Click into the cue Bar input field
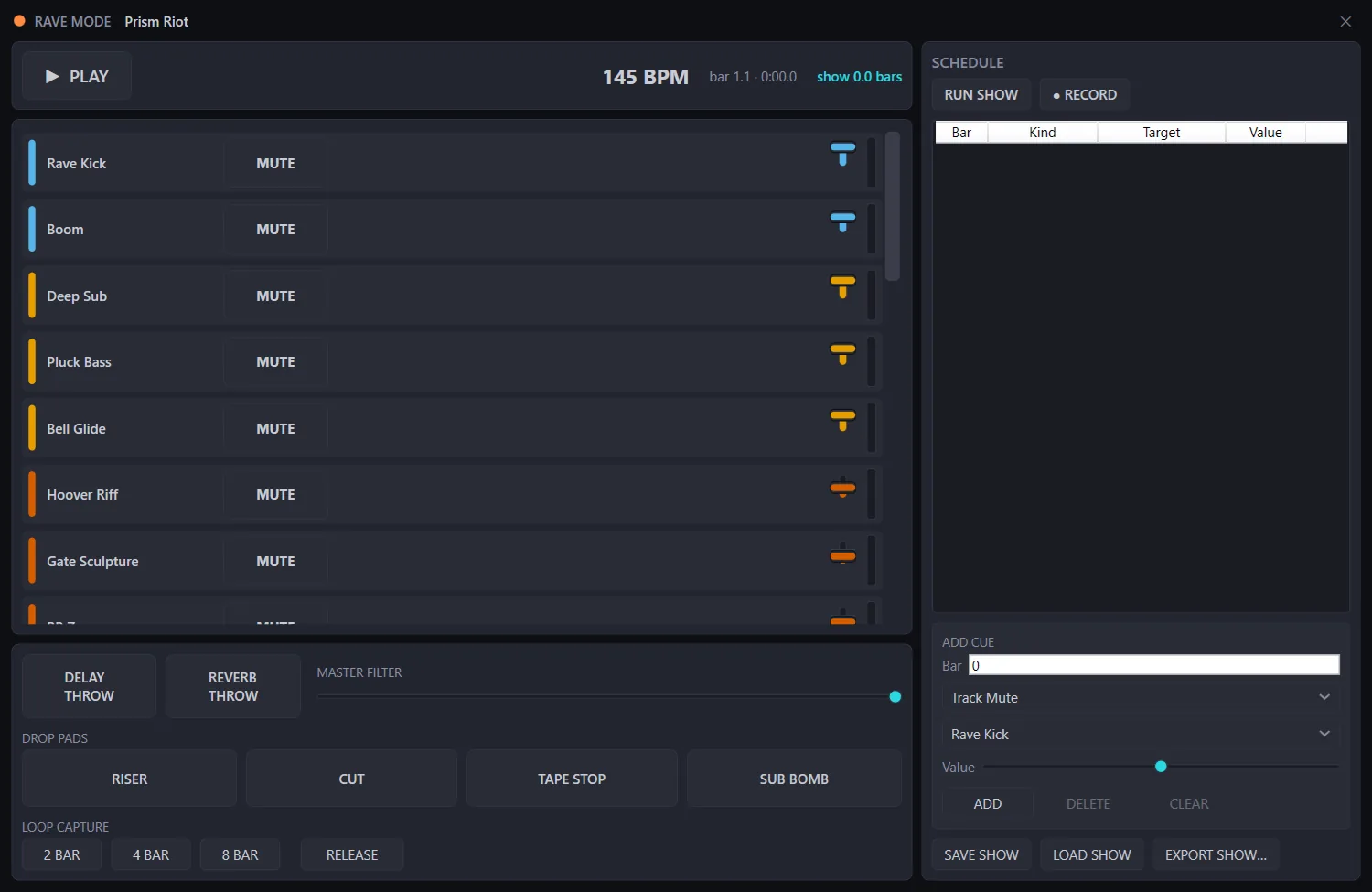1372x892 pixels. click(1154, 665)
